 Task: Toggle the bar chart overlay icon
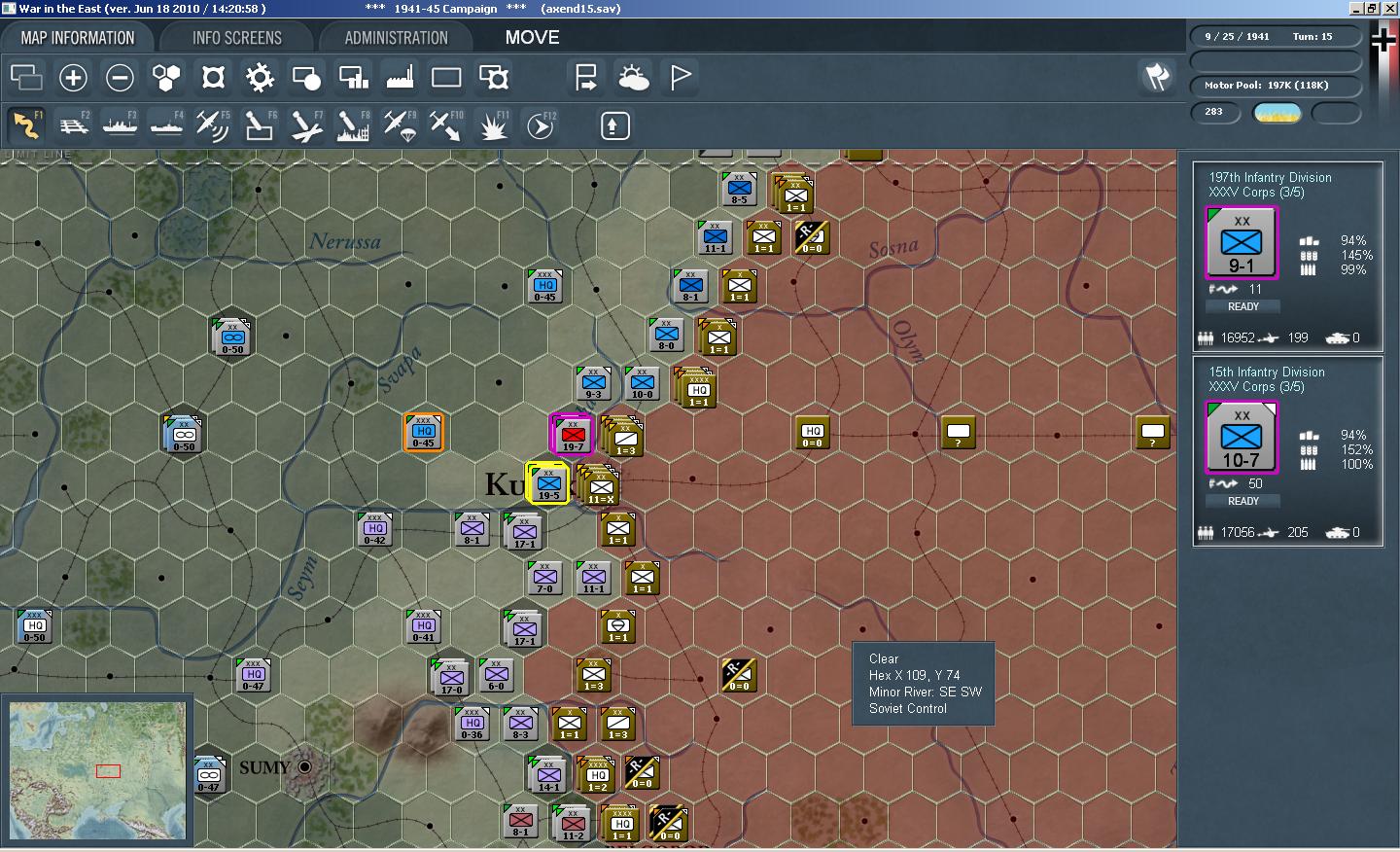click(x=353, y=77)
